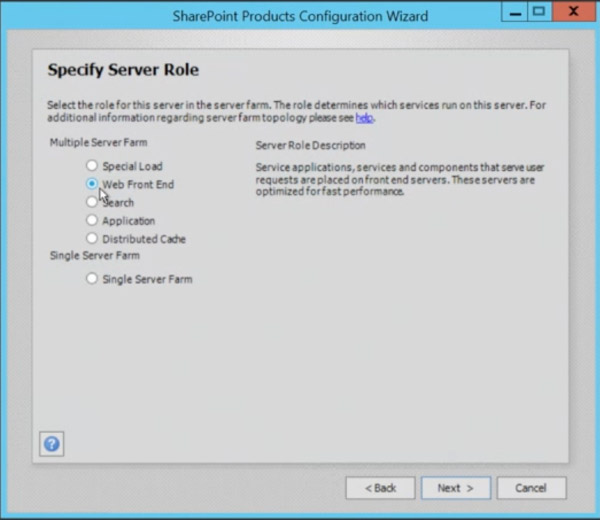Click the SharePoint Products Configuration Wizard title
The height and width of the screenshot is (520, 600).
[300, 16]
